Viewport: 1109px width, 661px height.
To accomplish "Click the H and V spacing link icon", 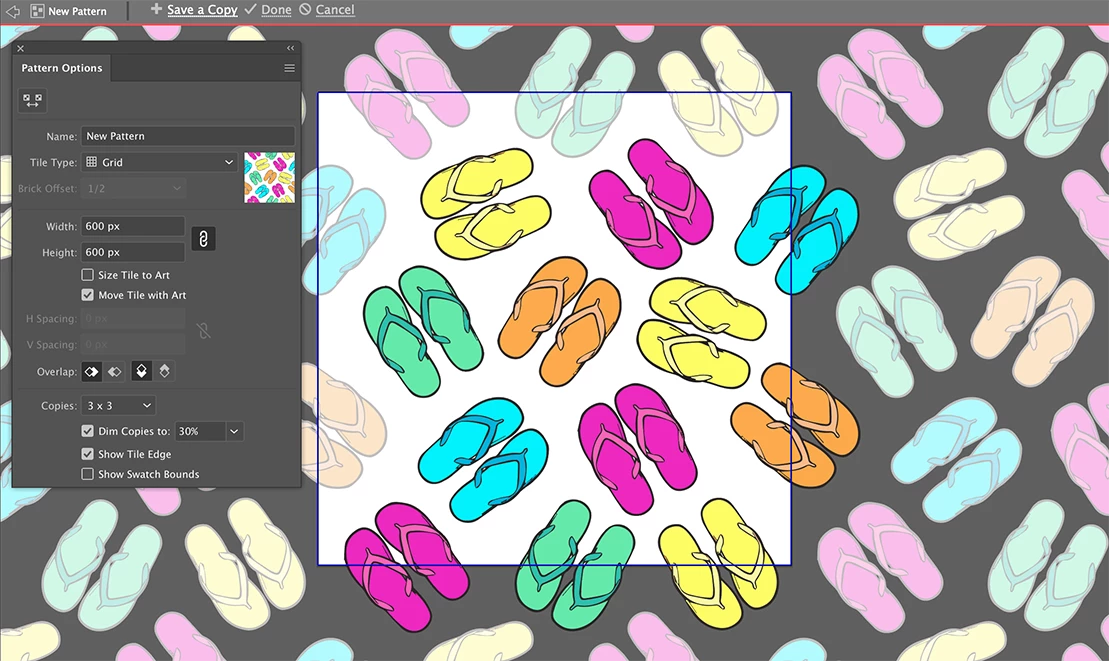I will pos(204,331).
